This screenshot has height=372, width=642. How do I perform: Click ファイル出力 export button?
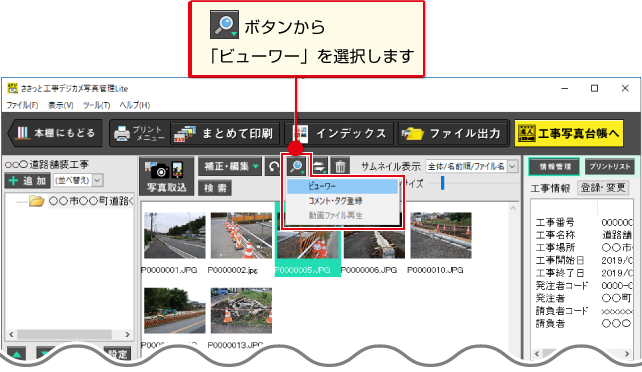pyautogui.click(x=453, y=133)
